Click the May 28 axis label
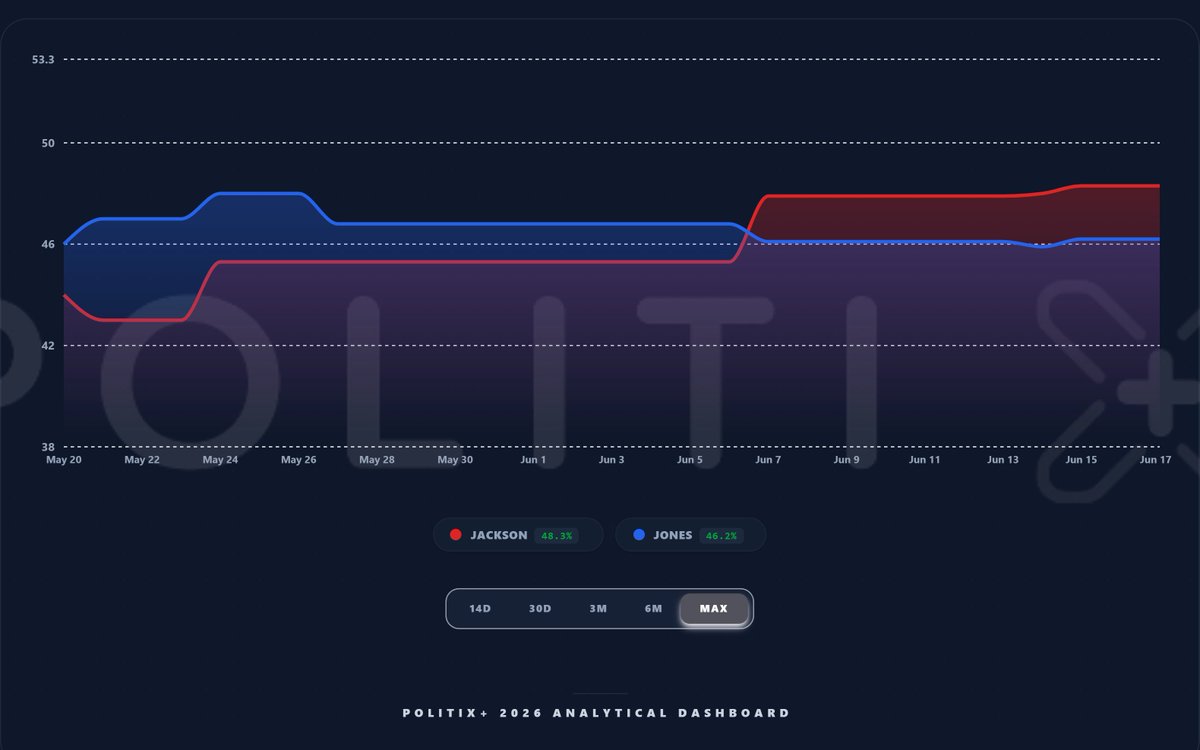1200x750 pixels. (x=377, y=460)
